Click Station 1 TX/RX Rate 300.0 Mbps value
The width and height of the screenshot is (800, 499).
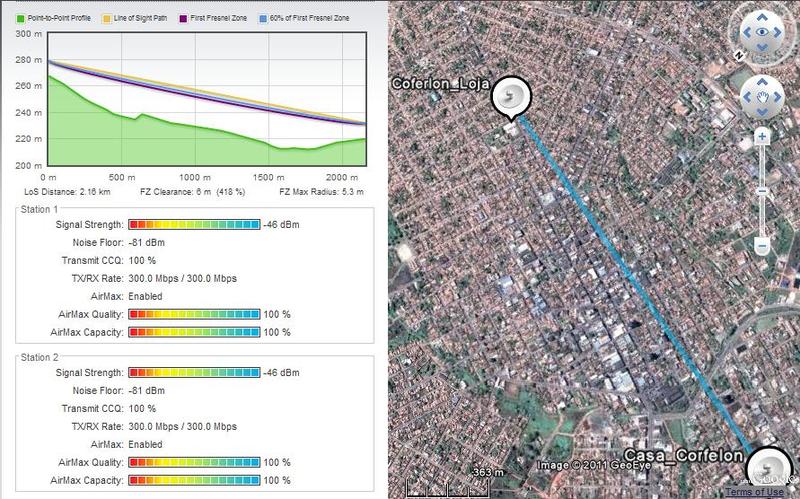coord(183,278)
